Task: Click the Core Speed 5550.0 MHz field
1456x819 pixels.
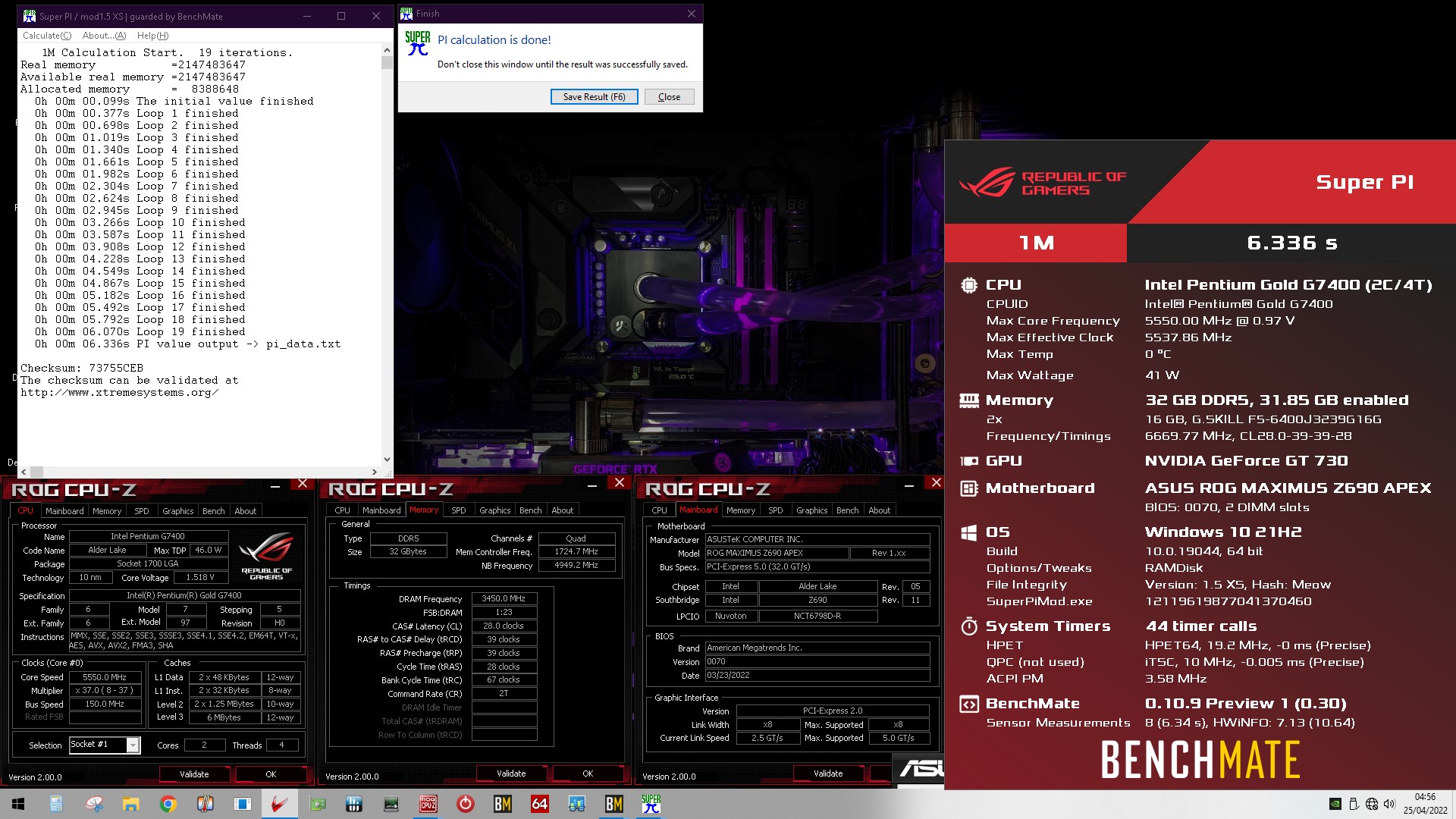Action: [105, 677]
